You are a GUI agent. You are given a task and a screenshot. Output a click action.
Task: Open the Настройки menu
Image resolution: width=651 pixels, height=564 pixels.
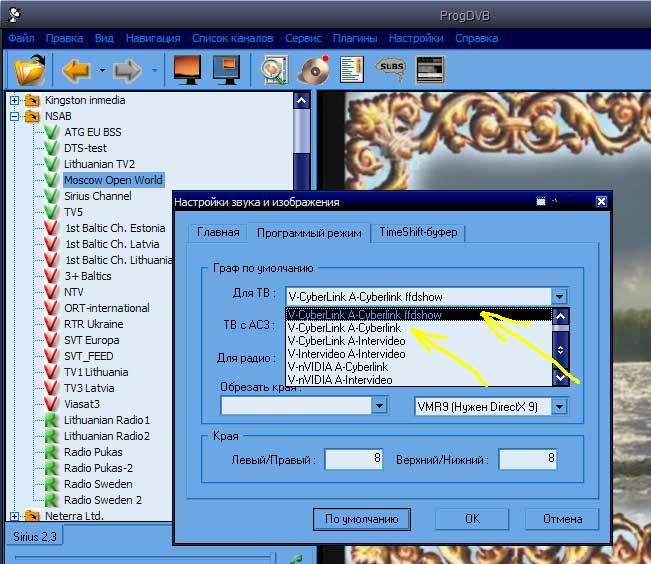coord(416,38)
